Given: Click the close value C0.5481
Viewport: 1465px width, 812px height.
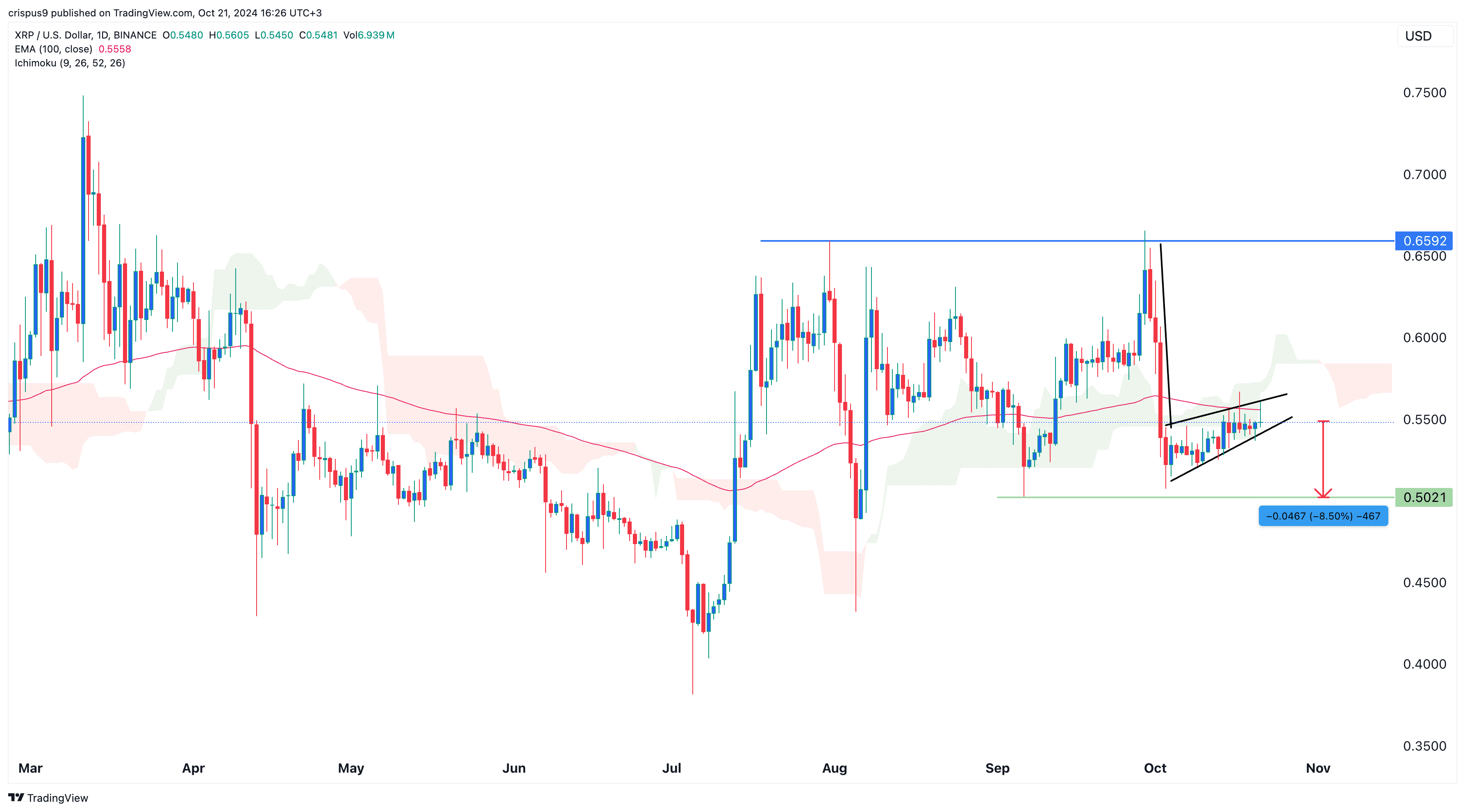Looking at the screenshot, I should point(318,35).
